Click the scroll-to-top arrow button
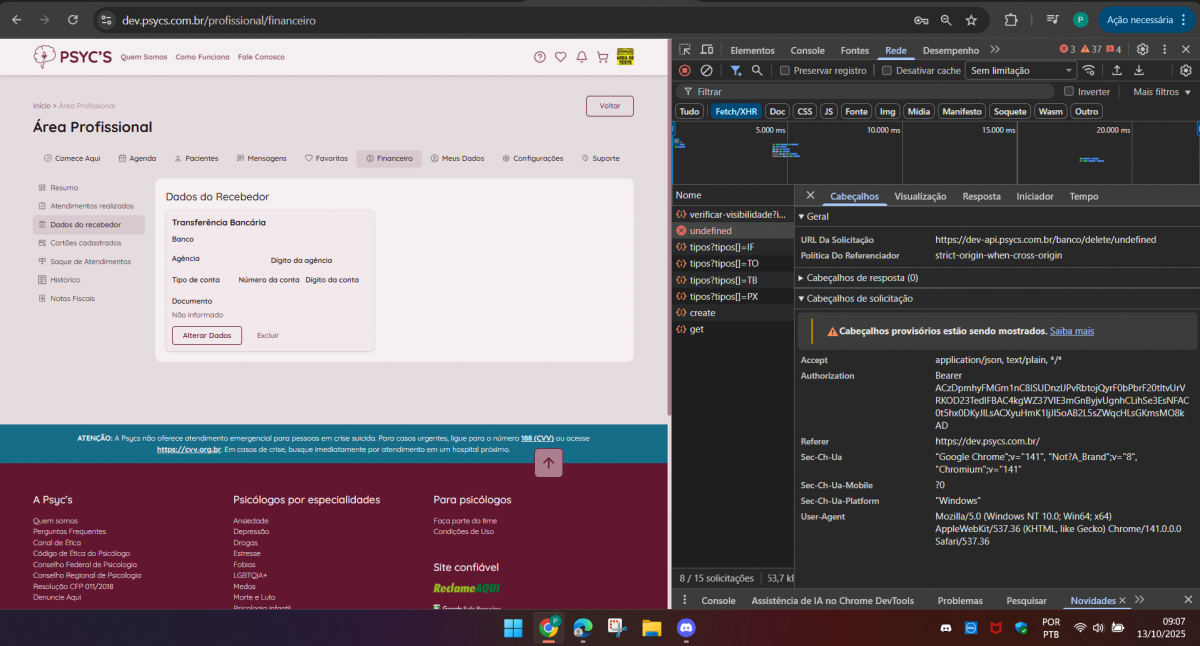This screenshot has height=646, width=1200. (550, 462)
